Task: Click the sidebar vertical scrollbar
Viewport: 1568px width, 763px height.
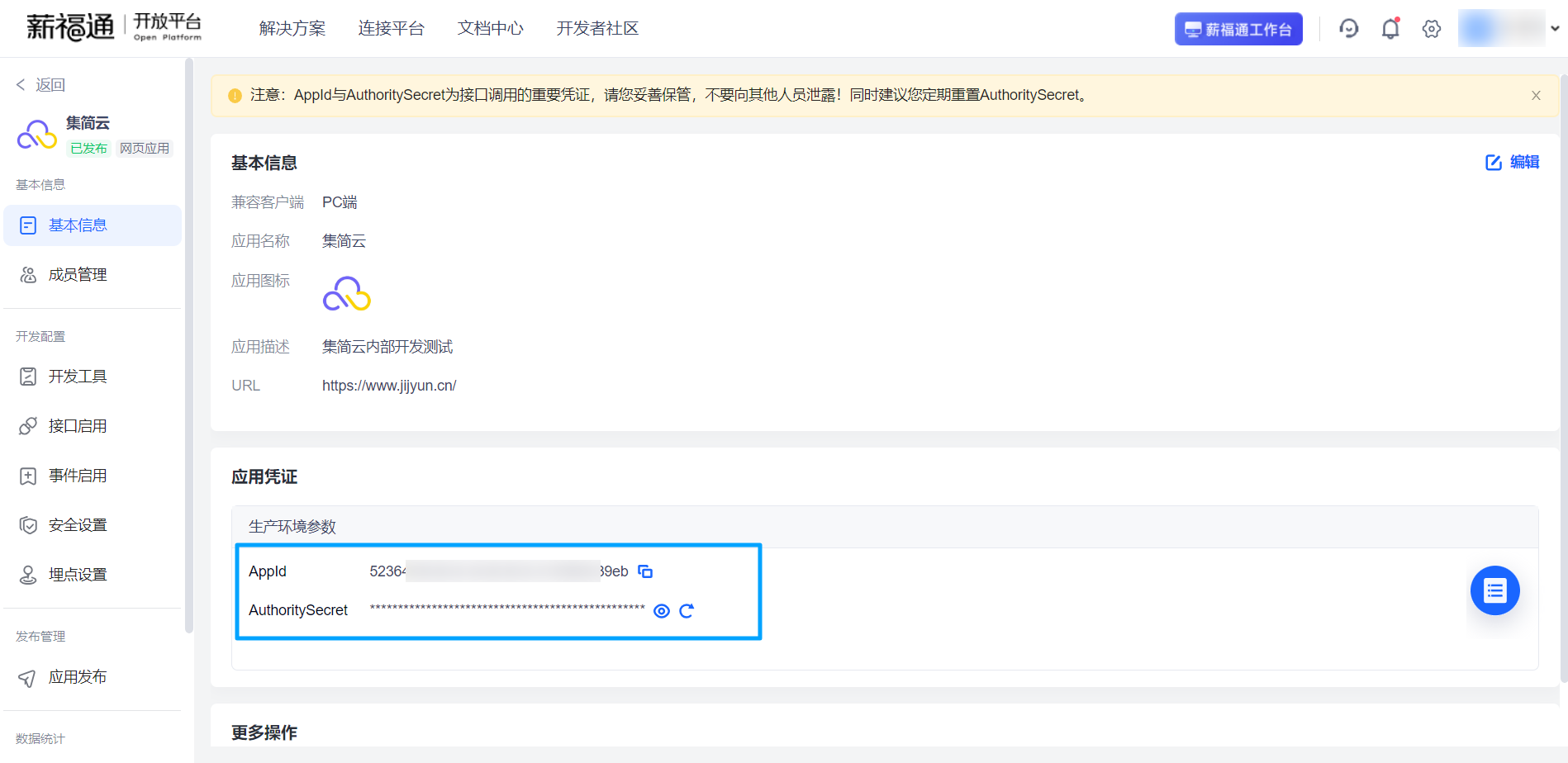Action: [x=189, y=345]
